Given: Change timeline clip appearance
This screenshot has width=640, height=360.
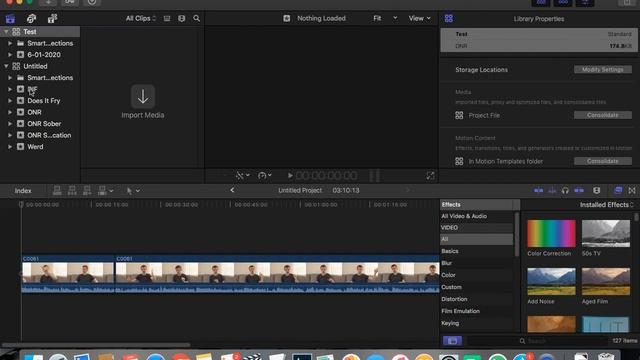Looking at the screenshot, I should pos(597,190).
